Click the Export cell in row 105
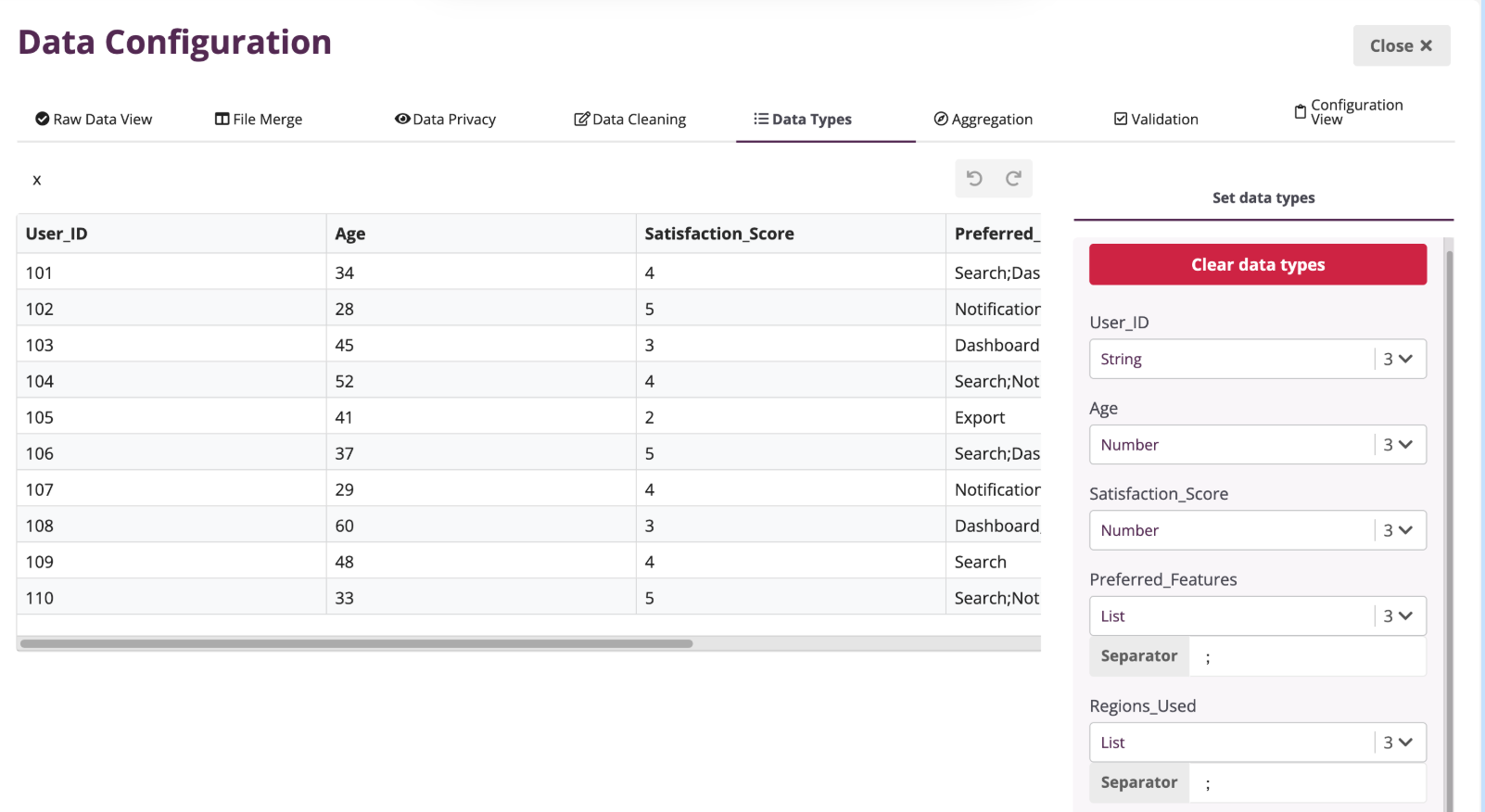 point(993,417)
